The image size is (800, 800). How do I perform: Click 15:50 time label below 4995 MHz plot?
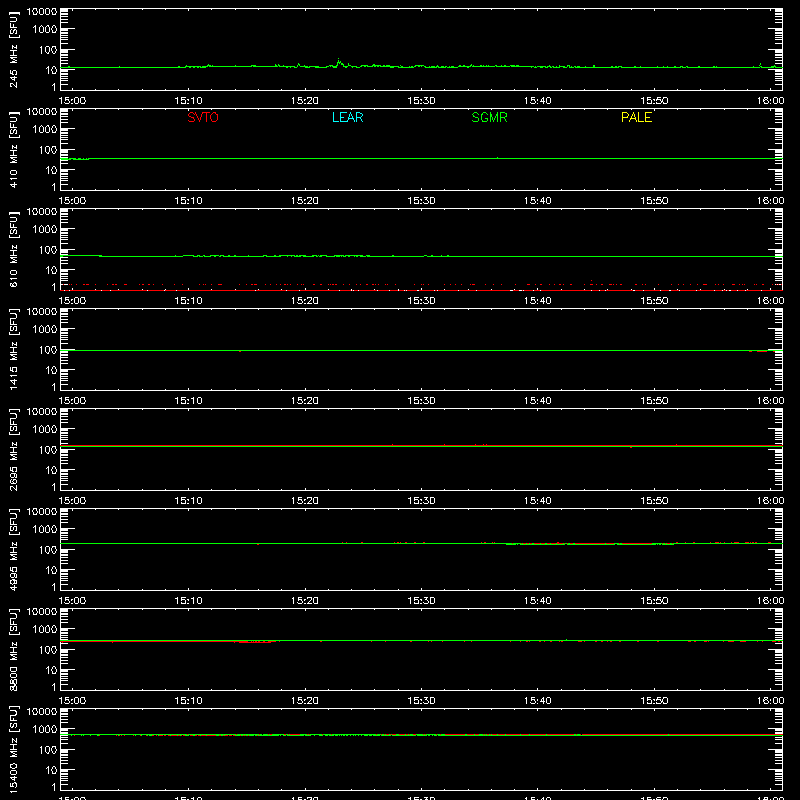click(x=654, y=601)
